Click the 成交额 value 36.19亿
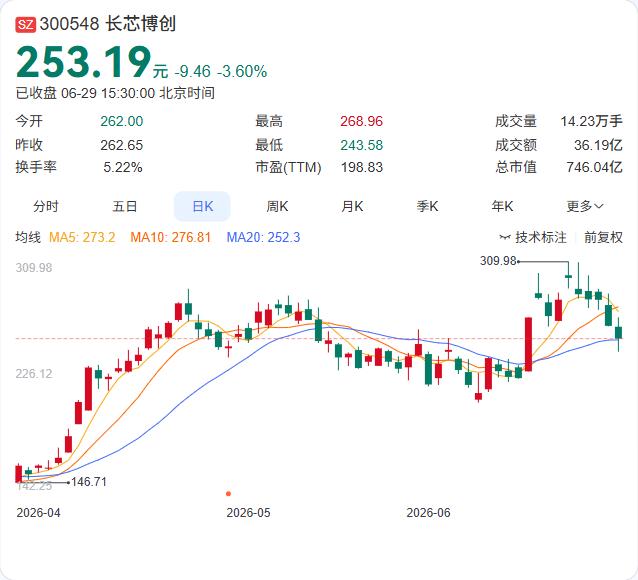Screen dimensions: 638x580 pos(598,145)
